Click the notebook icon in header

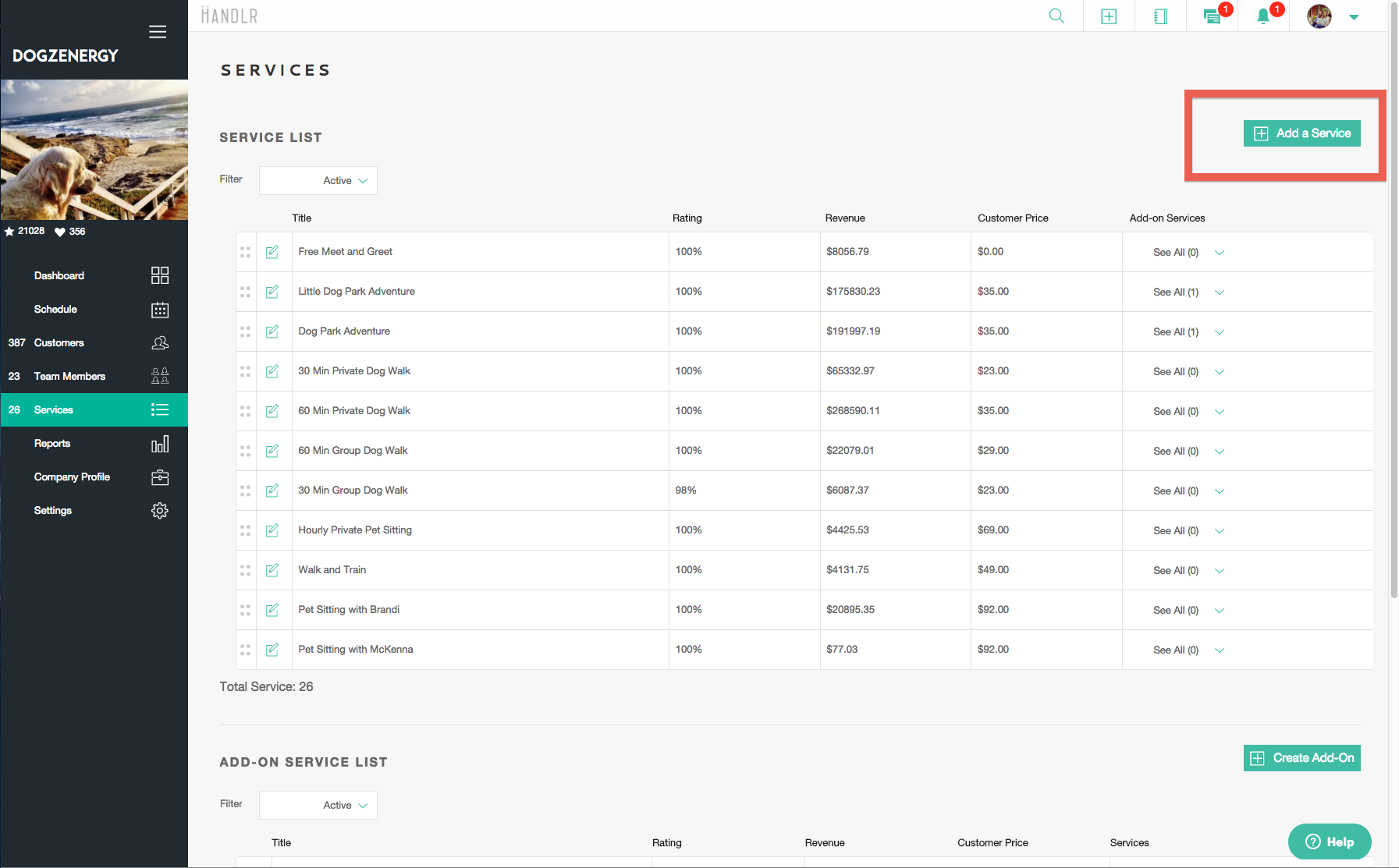click(x=1160, y=16)
